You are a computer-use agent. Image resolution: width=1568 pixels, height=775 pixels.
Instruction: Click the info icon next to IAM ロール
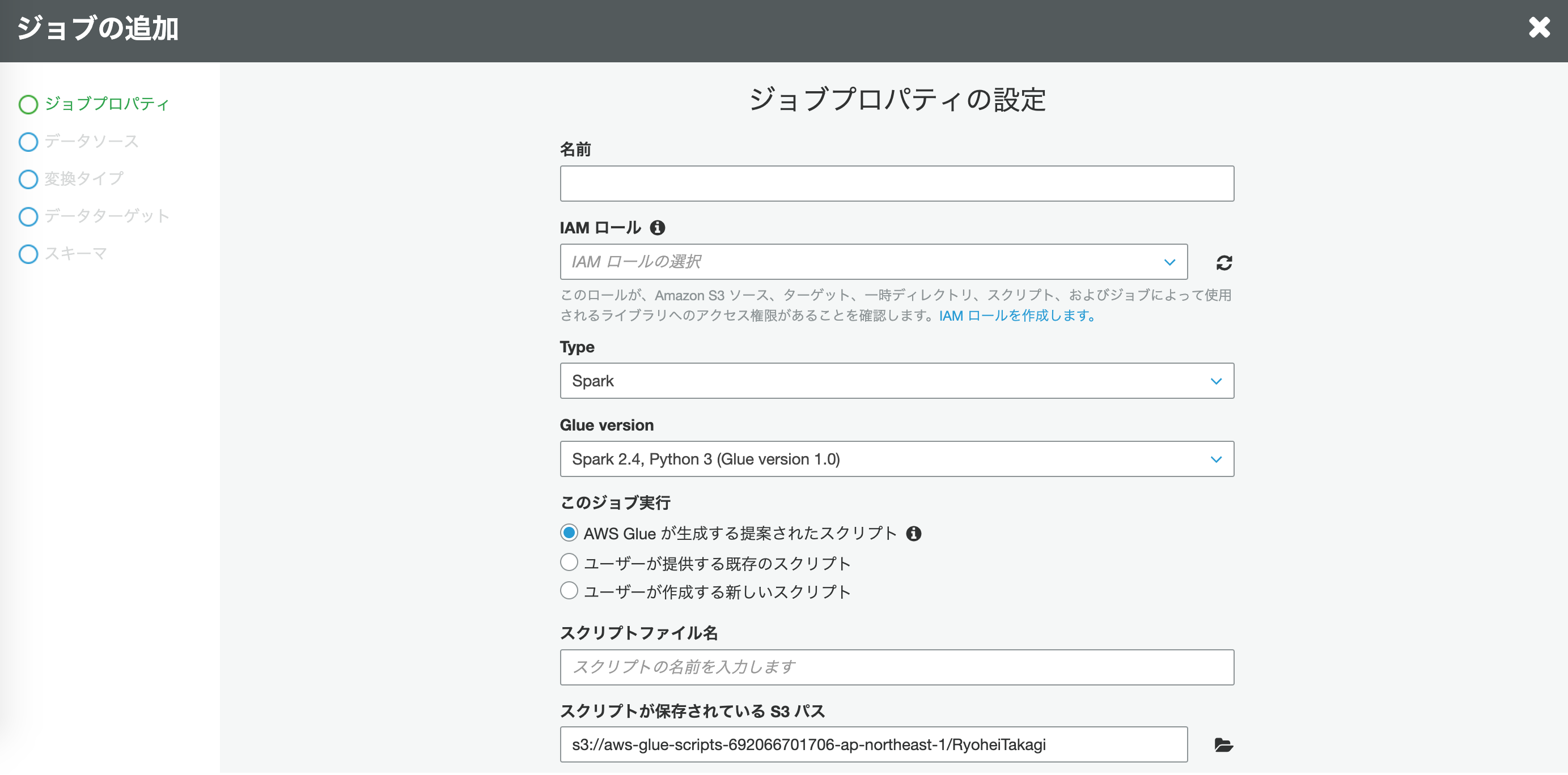pyautogui.click(x=657, y=228)
